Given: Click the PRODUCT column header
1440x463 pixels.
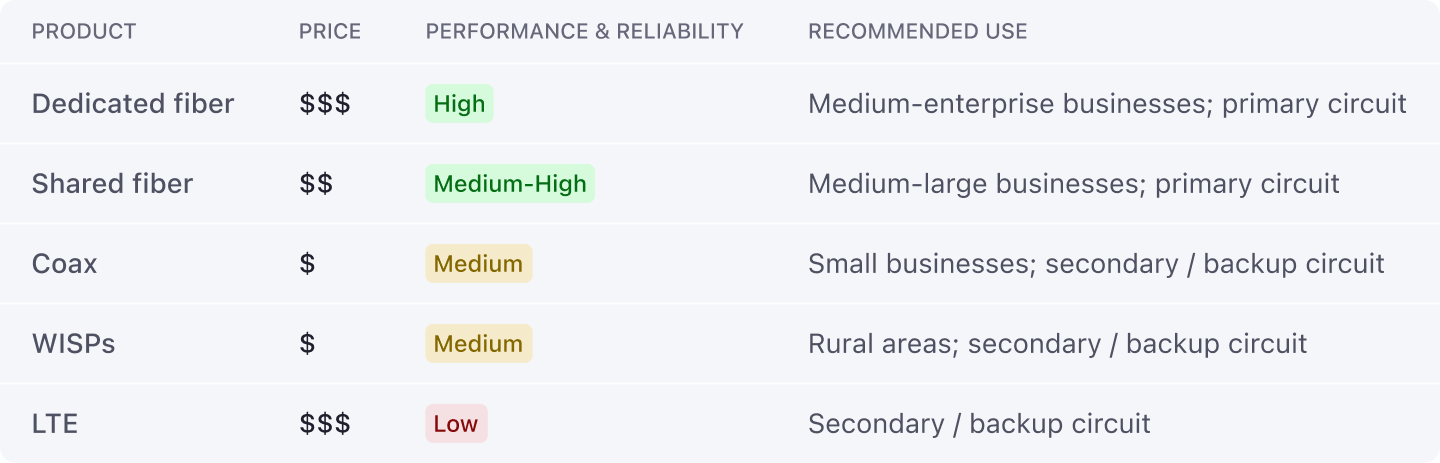Looking at the screenshot, I should coord(84,32).
